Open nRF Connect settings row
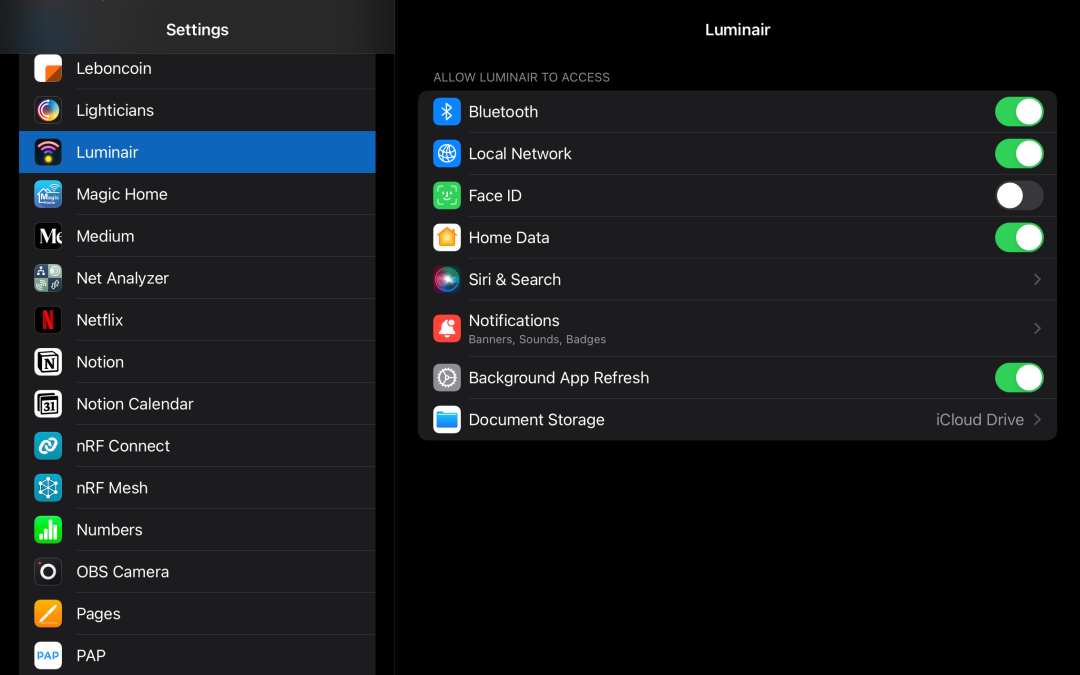1080x675 pixels. 123,446
